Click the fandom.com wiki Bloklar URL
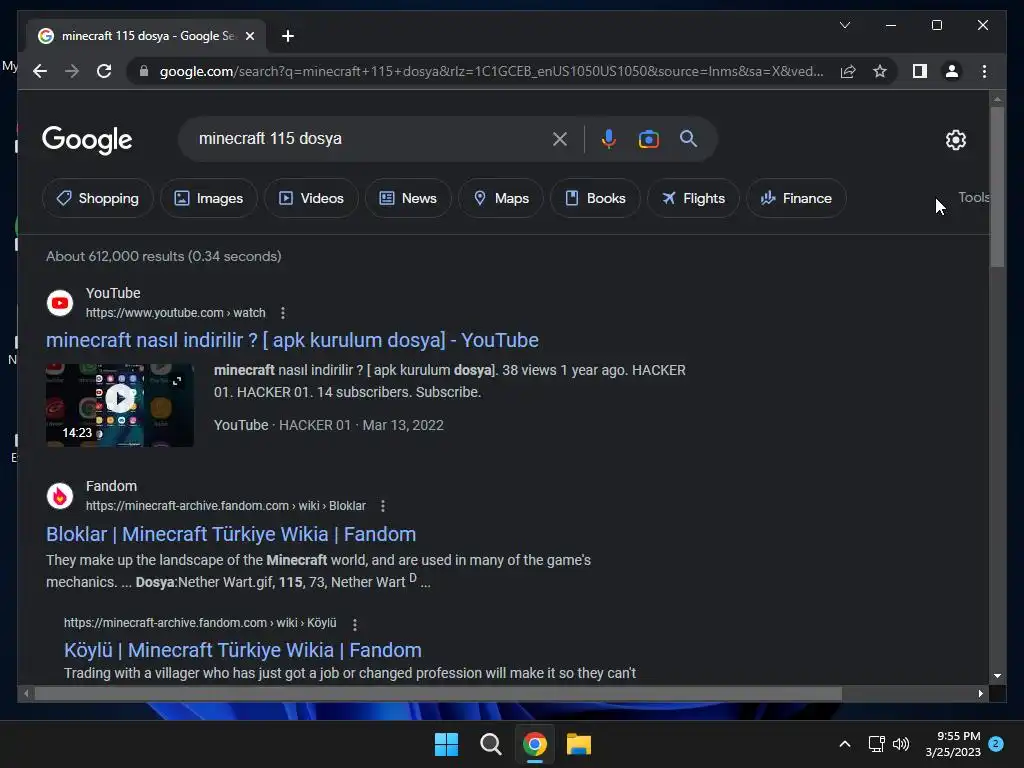1024x768 pixels. click(x=225, y=505)
